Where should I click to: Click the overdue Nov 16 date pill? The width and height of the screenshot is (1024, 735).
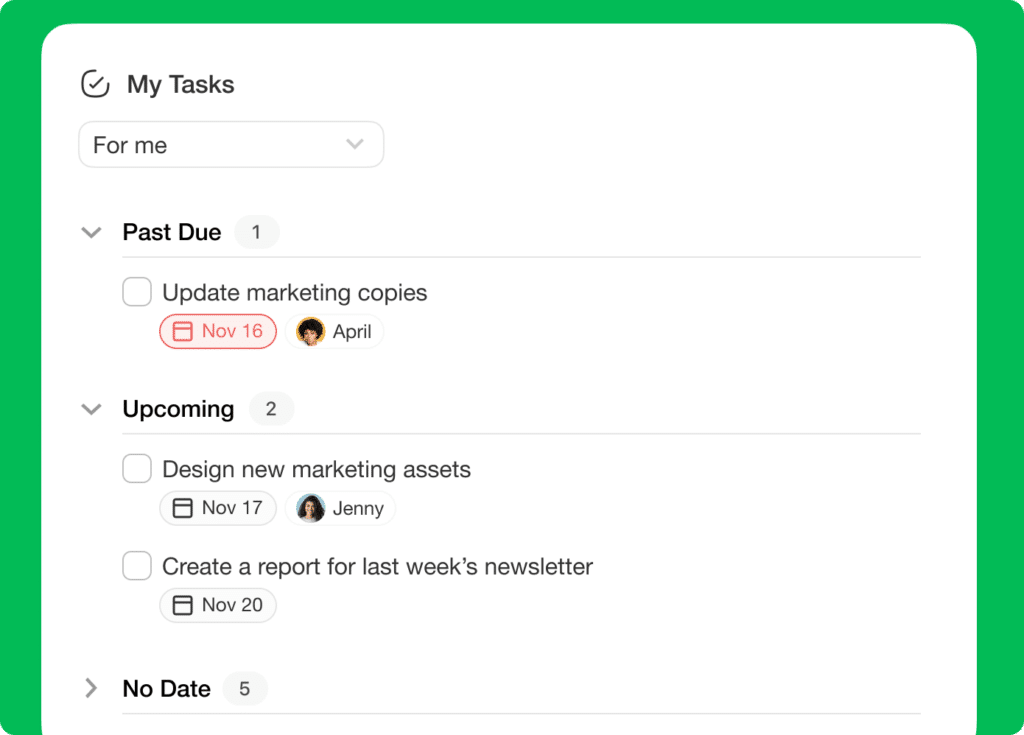pos(218,331)
